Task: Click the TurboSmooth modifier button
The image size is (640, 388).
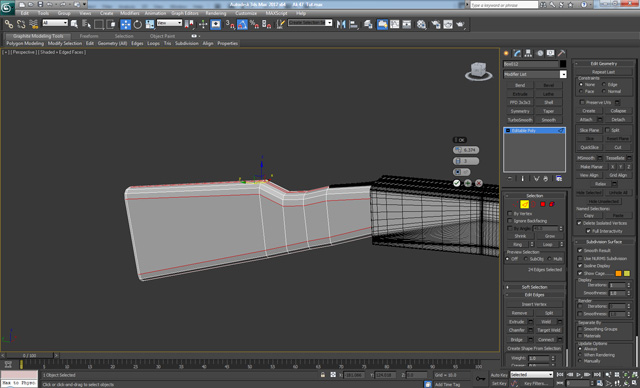Action: tap(520, 120)
